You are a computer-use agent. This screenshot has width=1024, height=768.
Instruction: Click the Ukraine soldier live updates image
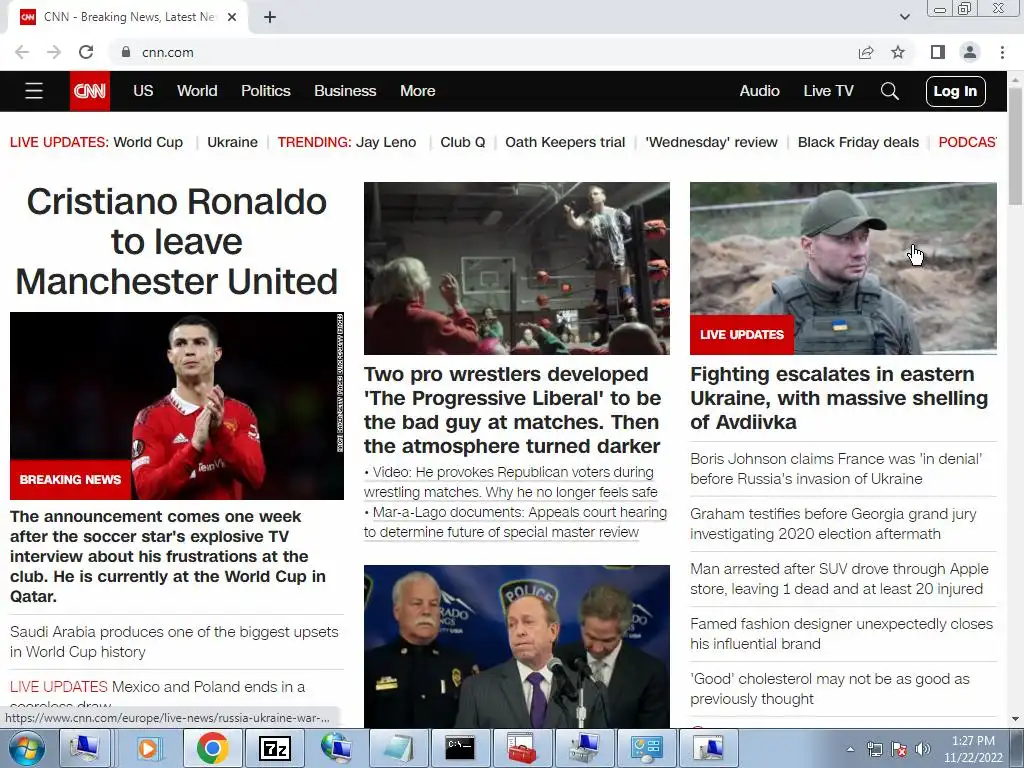coord(843,268)
